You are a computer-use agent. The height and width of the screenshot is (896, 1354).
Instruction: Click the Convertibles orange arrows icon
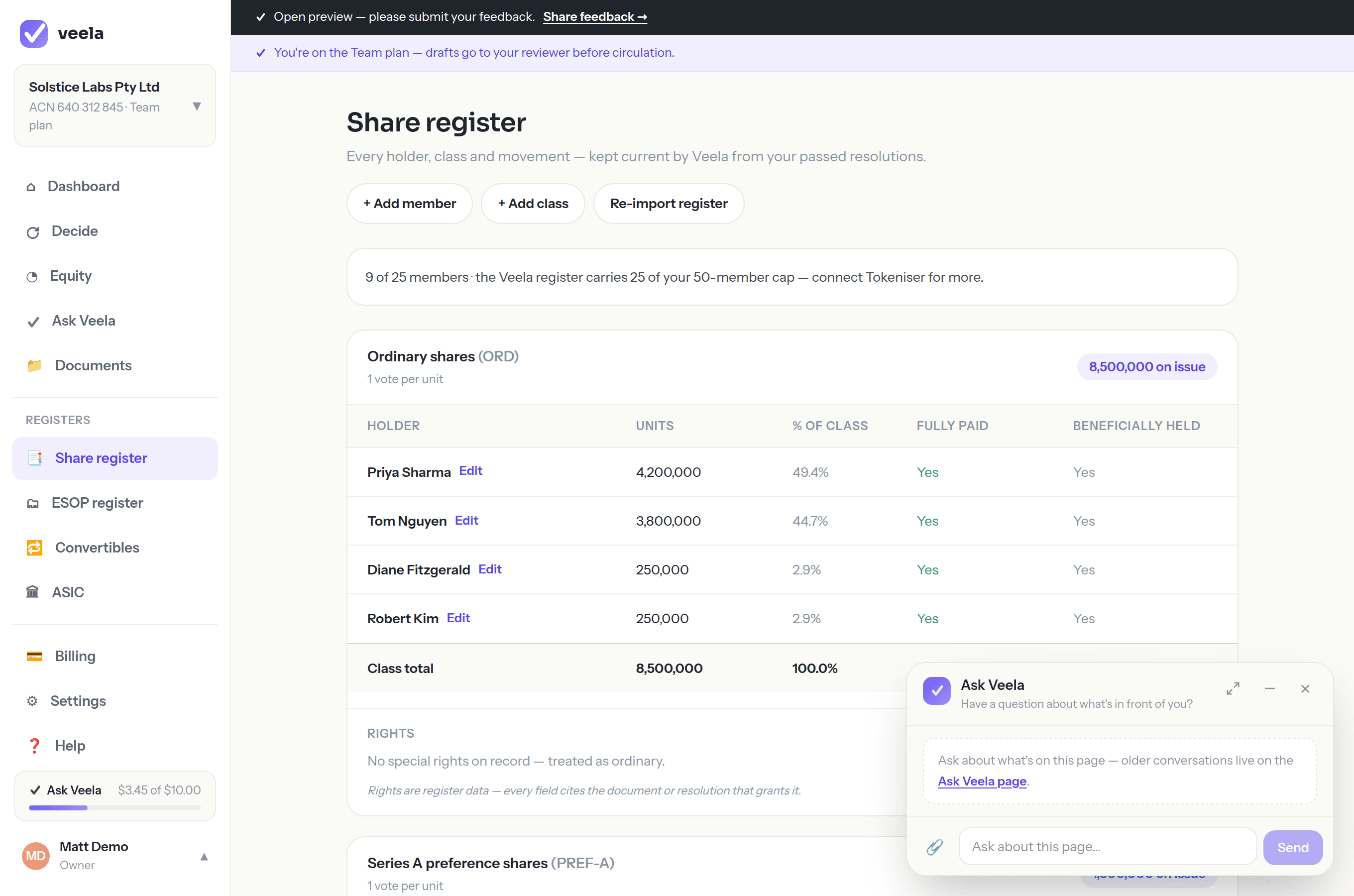[x=34, y=548]
